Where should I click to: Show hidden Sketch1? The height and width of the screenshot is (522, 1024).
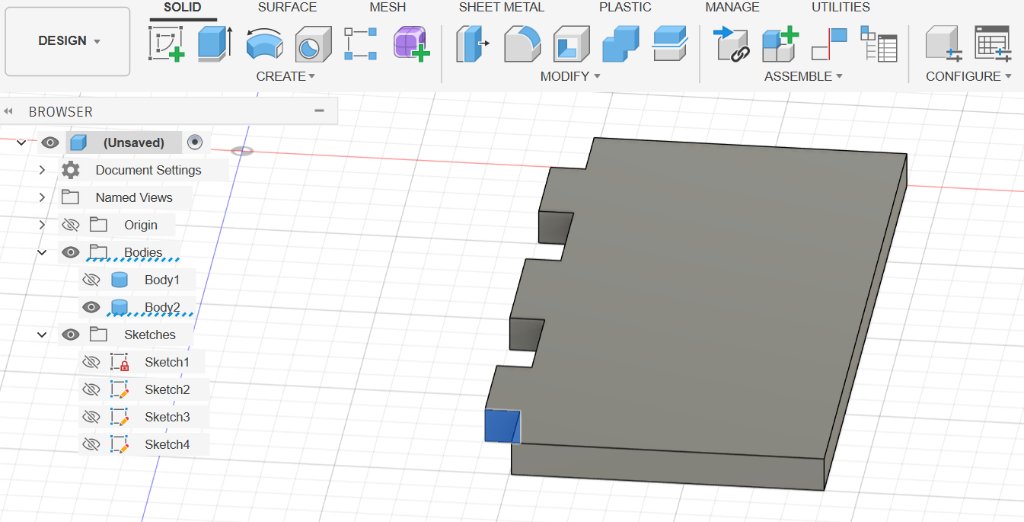coord(91,362)
